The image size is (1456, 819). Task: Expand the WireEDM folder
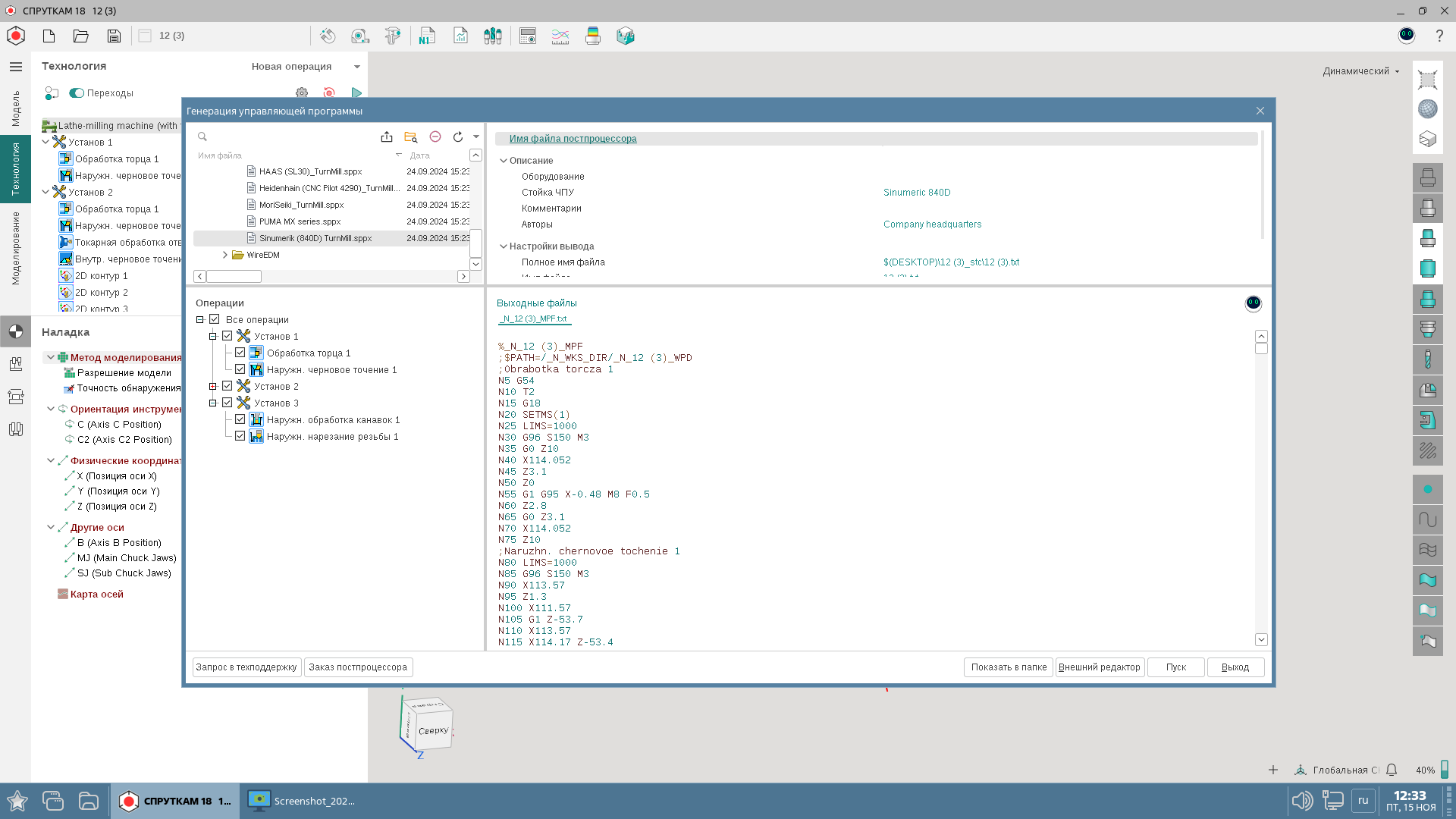pyautogui.click(x=225, y=255)
